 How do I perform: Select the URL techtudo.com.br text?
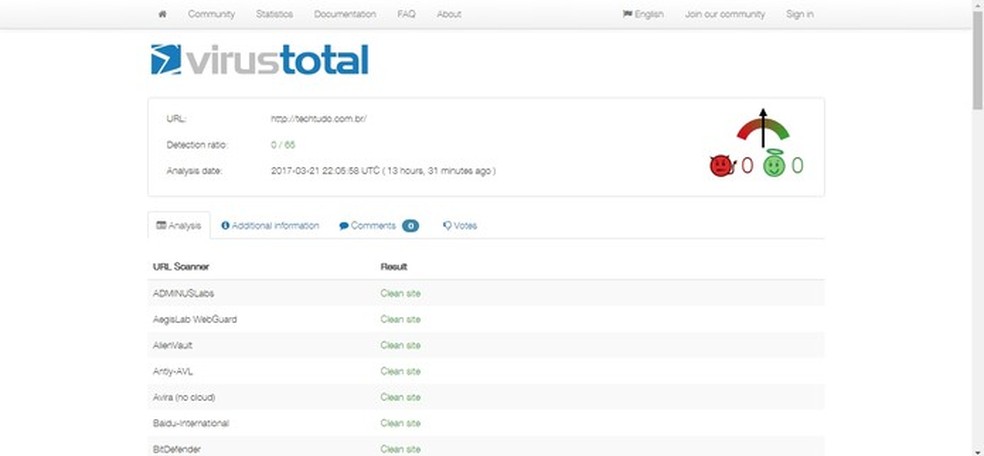pyautogui.click(x=319, y=118)
